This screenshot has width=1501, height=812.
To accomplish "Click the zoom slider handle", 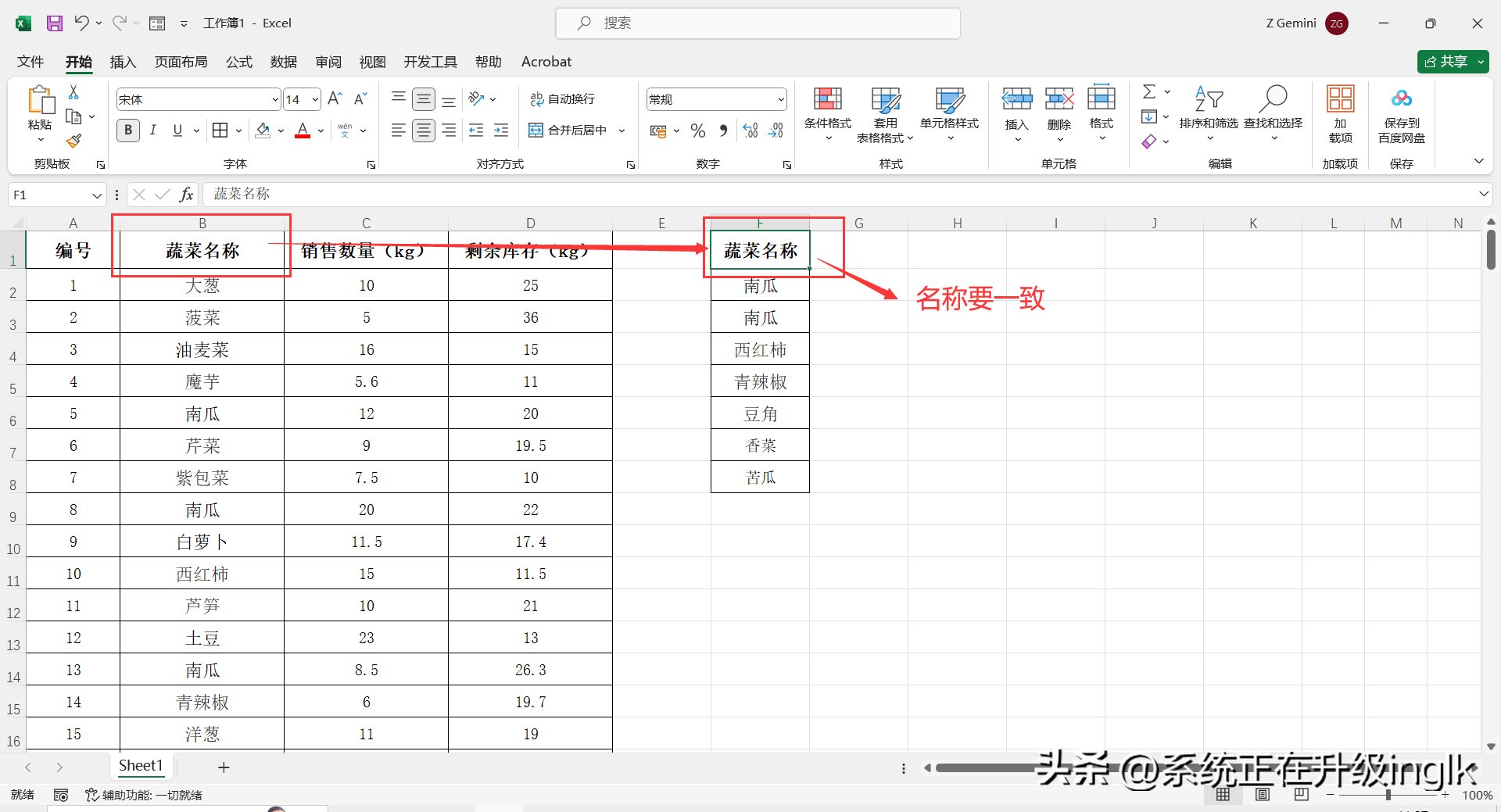I will (1388, 795).
